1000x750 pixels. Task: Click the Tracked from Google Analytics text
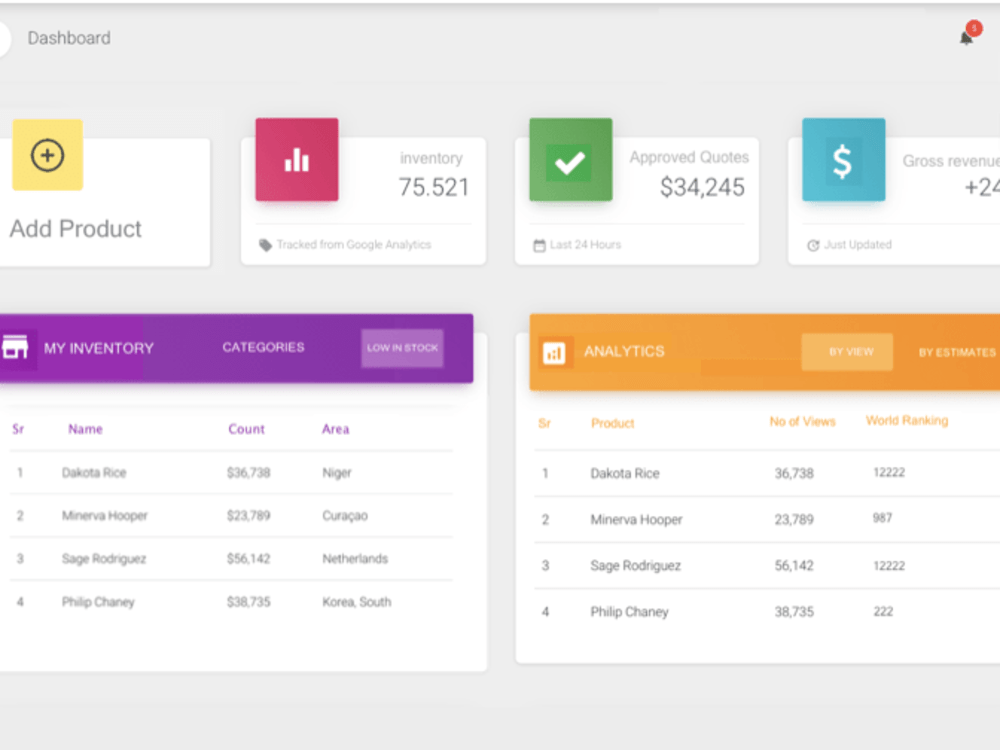(354, 245)
